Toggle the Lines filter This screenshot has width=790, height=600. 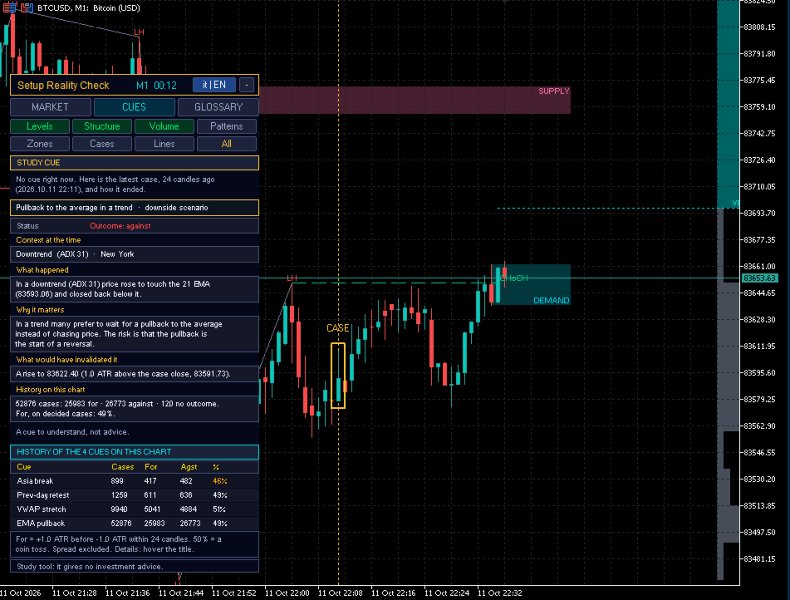click(x=164, y=144)
